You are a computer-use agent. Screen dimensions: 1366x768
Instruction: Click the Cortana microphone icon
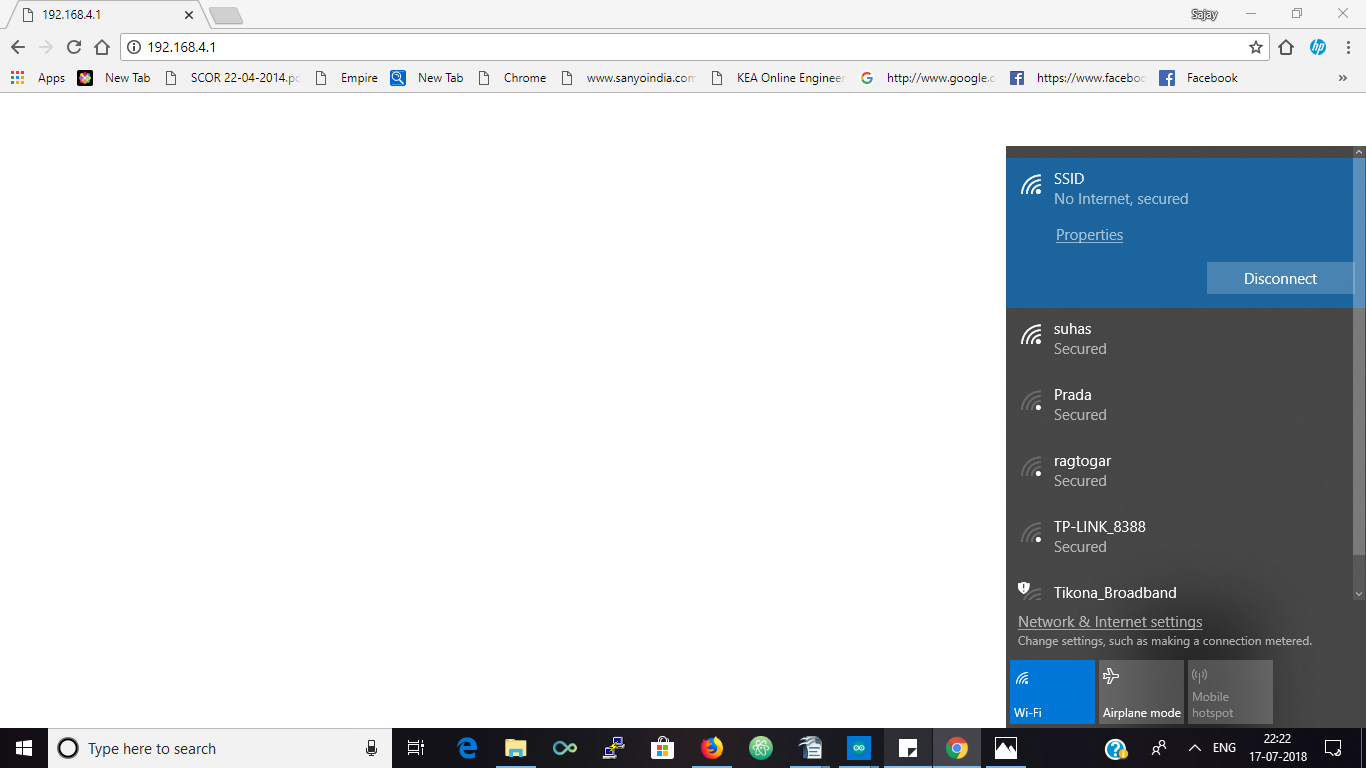click(x=372, y=748)
